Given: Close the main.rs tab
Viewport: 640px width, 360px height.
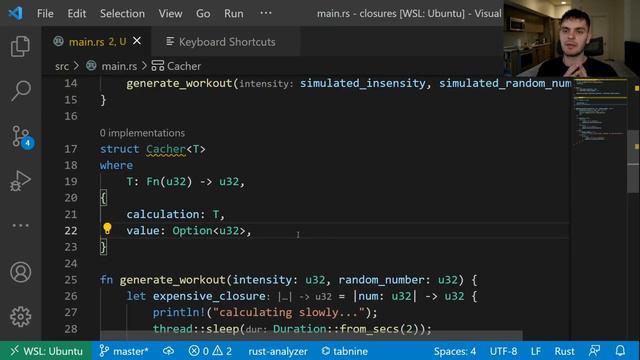Looking at the screenshot, I should pos(137,41).
